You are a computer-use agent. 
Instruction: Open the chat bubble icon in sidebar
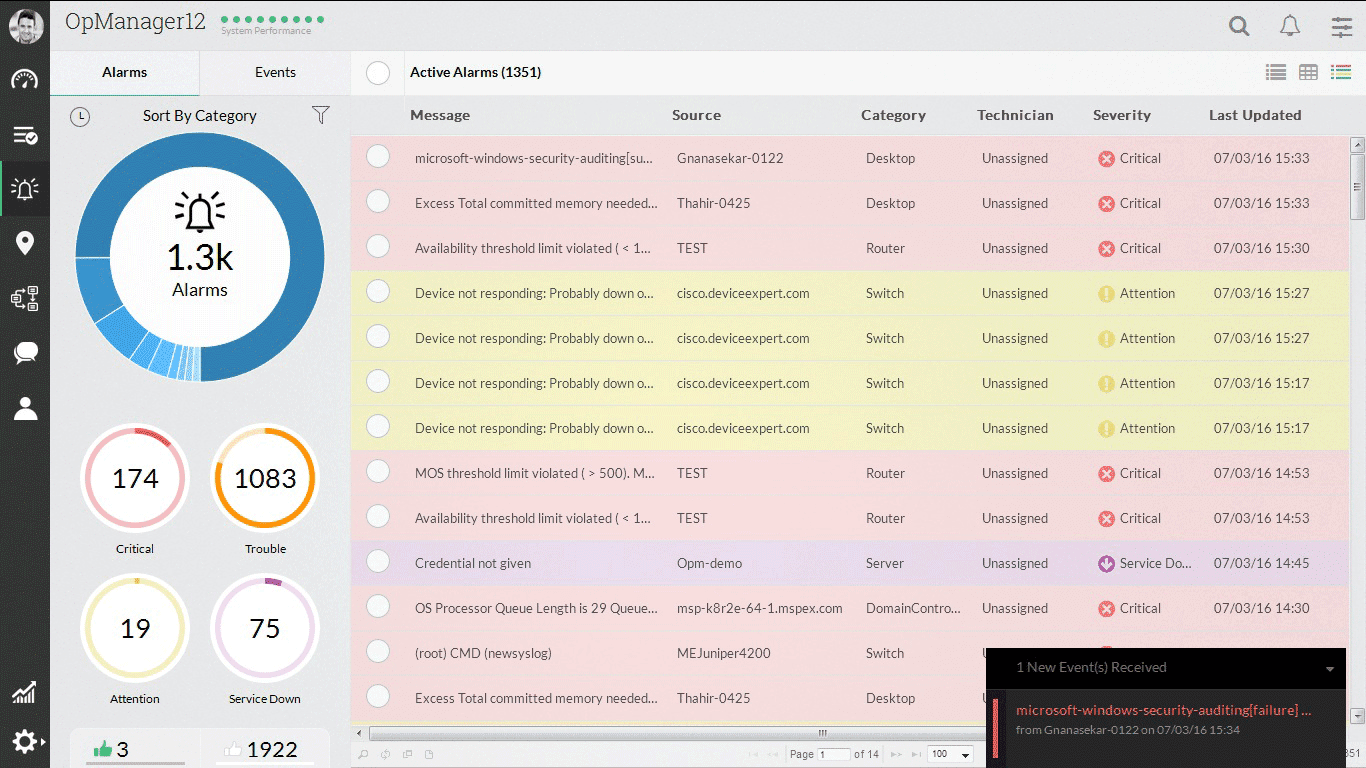[25, 352]
